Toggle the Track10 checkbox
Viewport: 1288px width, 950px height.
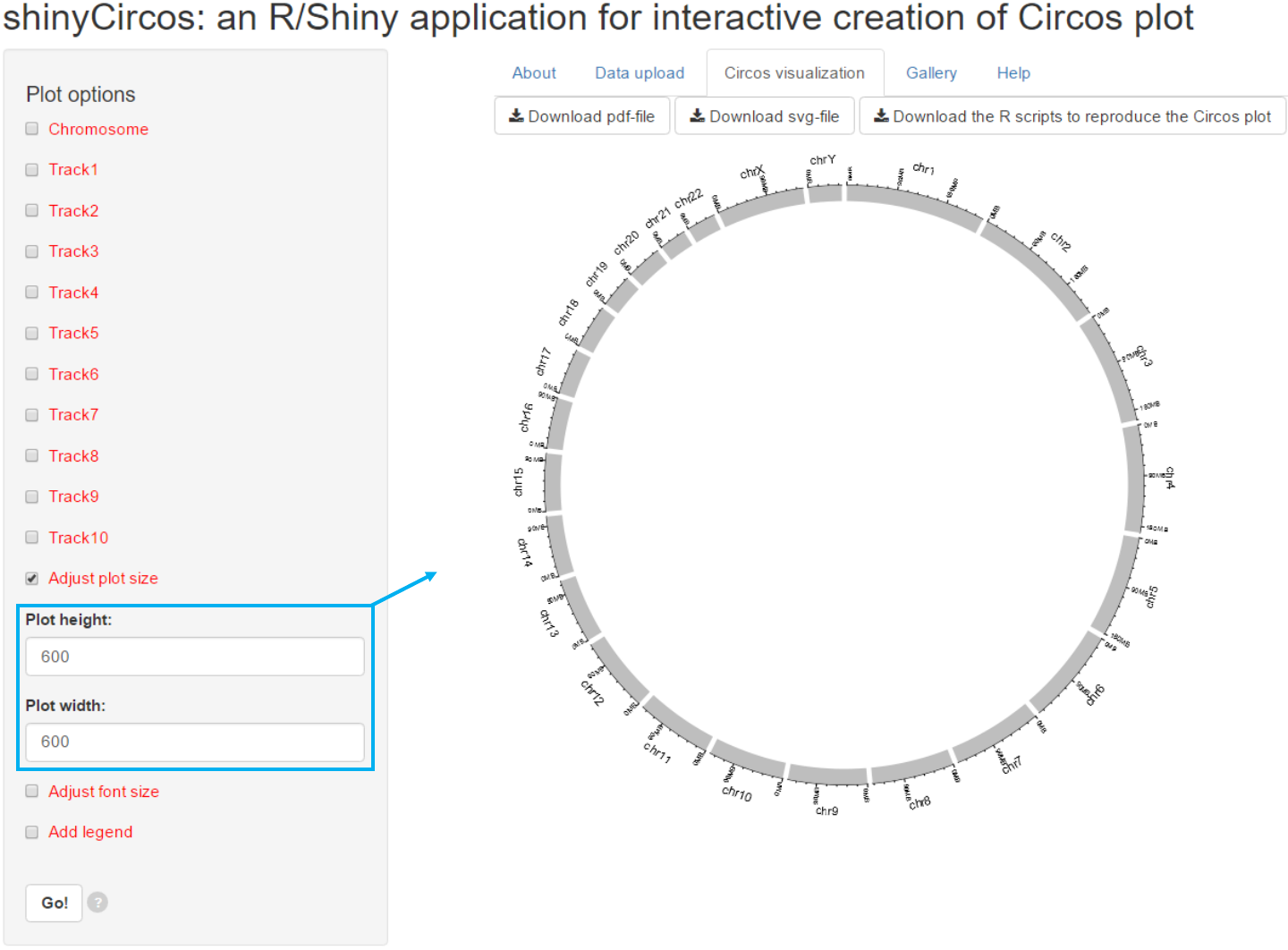tap(32, 538)
